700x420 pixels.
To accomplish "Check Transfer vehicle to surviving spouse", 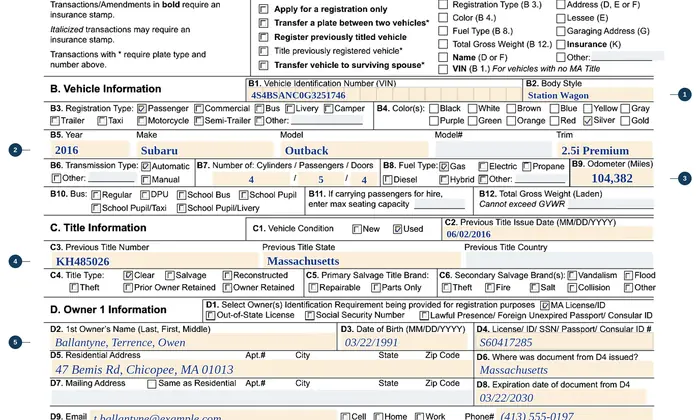I will coord(263,65).
